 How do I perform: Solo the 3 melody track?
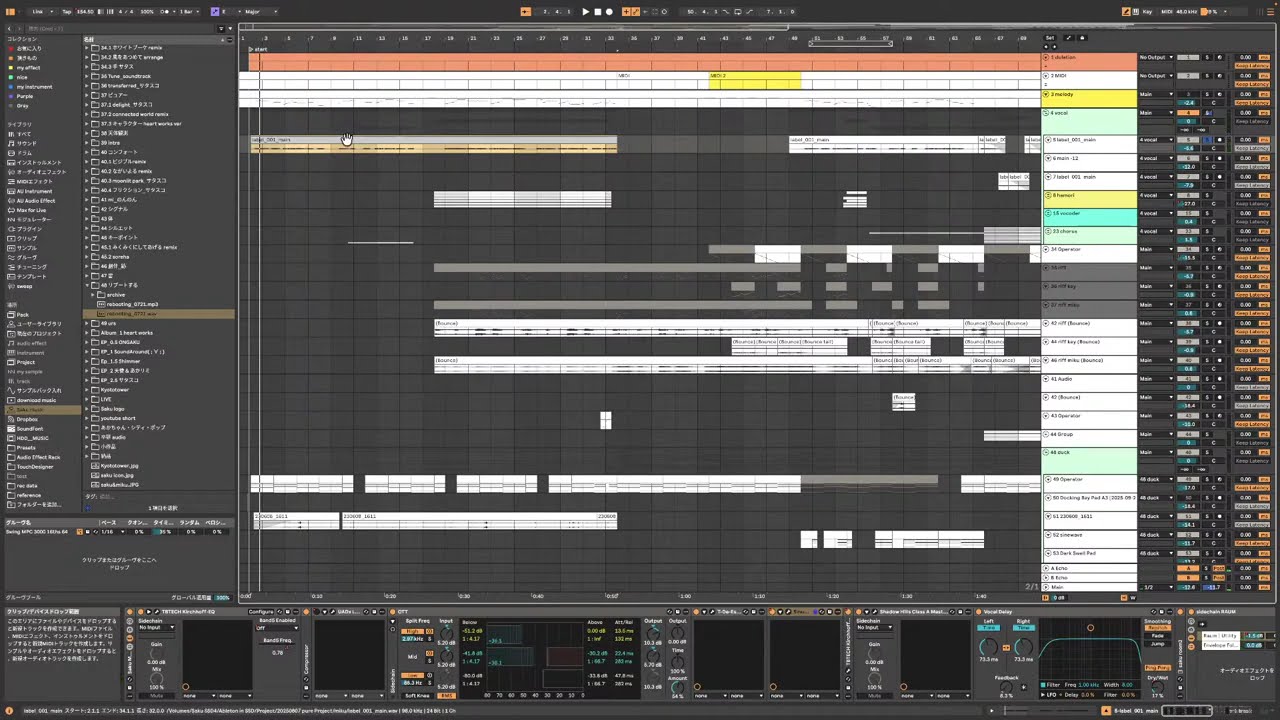1207,94
